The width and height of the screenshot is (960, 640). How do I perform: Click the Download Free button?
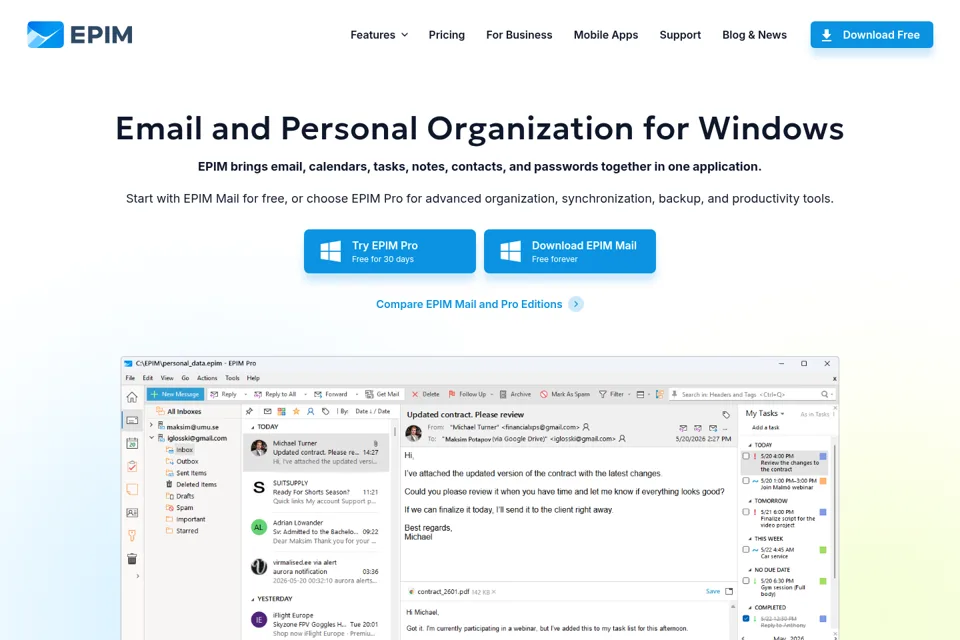(871, 35)
